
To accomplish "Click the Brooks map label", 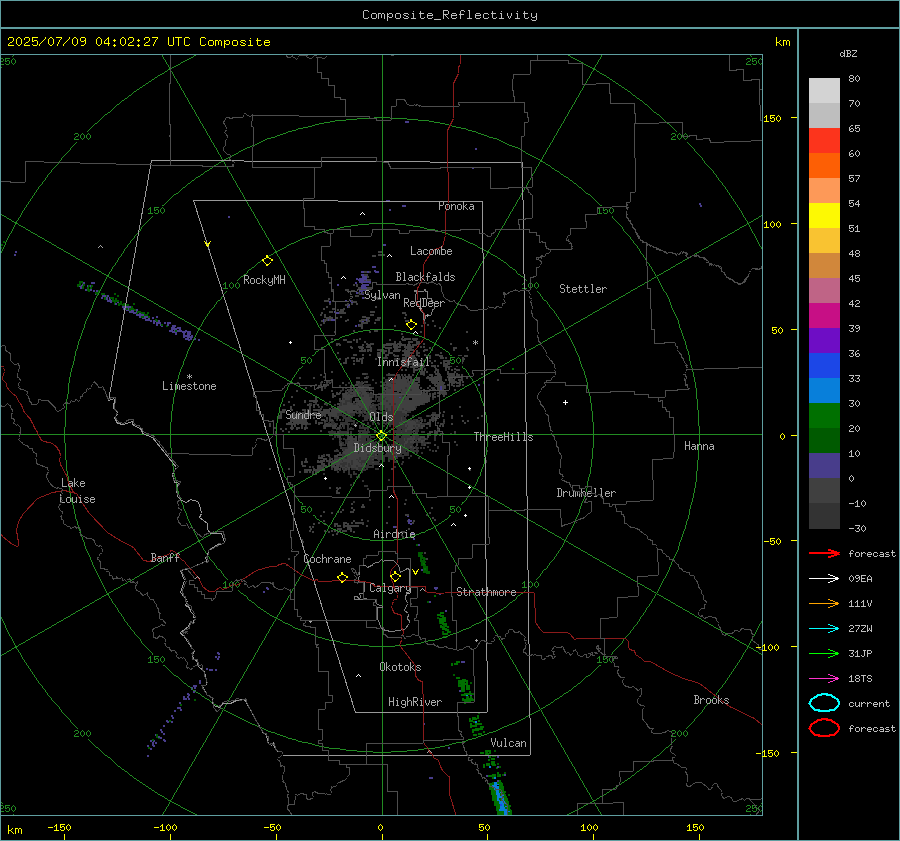I will point(711,700).
